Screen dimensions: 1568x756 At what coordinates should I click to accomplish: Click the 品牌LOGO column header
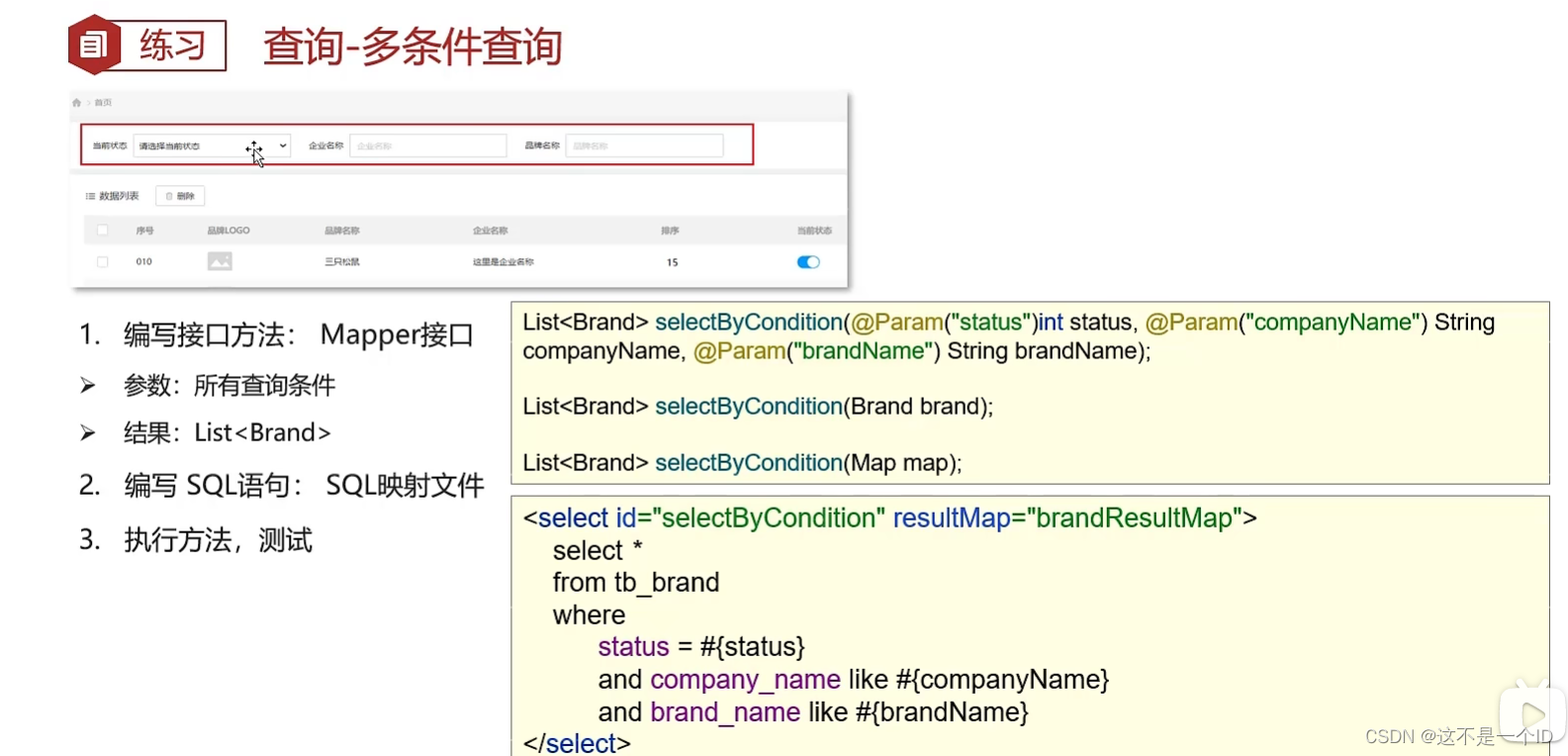229,231
